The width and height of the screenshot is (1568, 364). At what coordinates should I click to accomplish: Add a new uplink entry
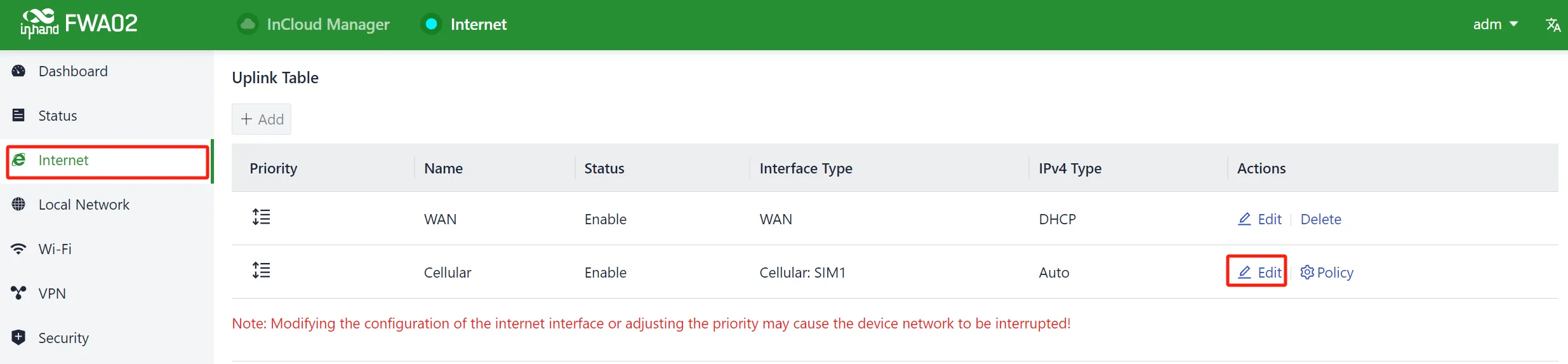[262, 119]
